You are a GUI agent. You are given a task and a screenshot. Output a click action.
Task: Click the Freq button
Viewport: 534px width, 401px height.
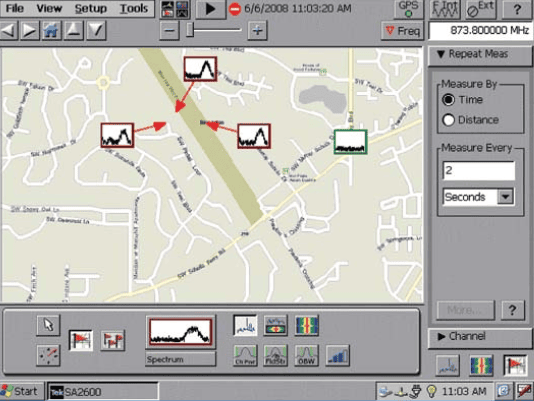click(x=402, y=31)
